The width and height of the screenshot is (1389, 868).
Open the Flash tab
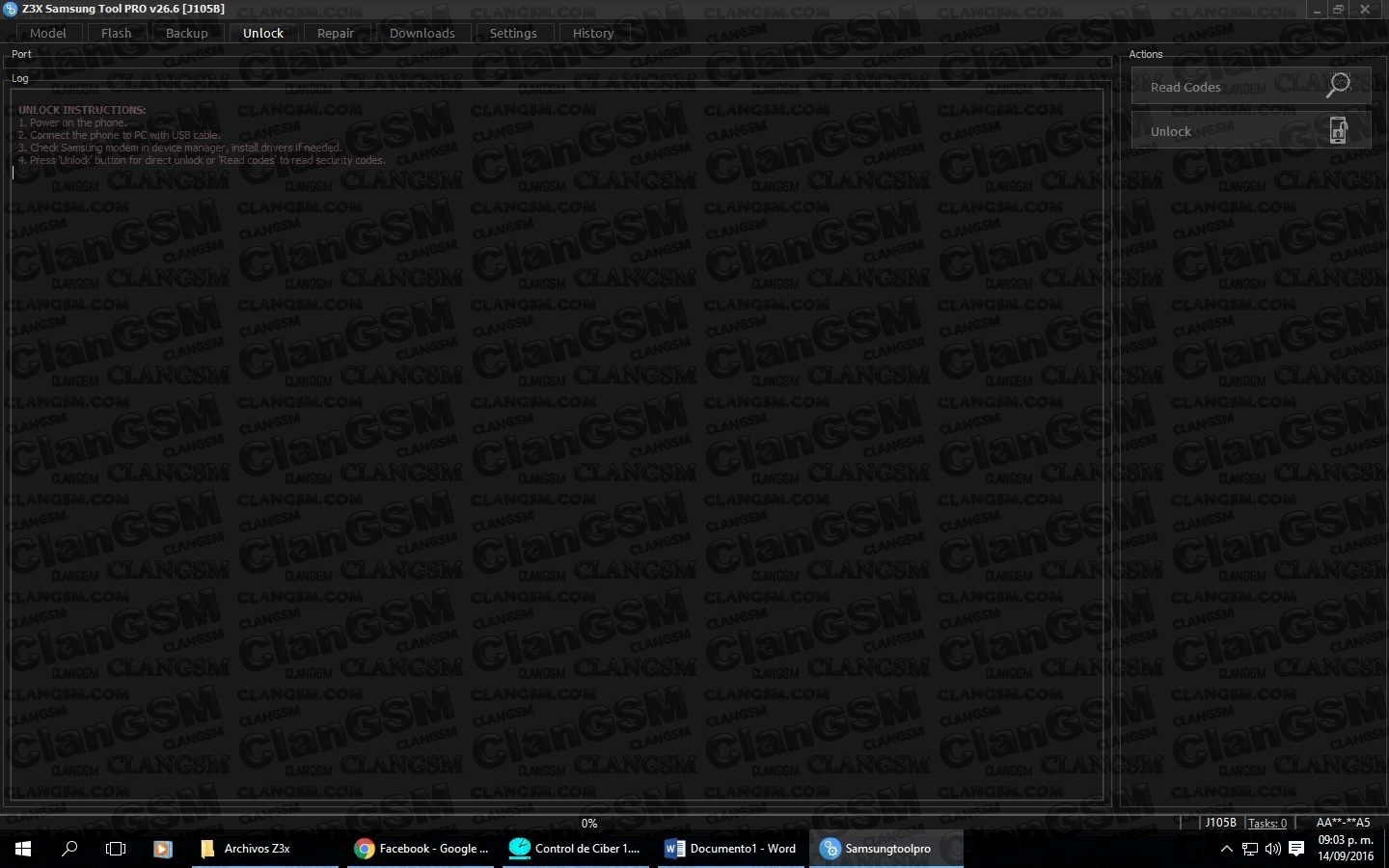click(116, 33)
